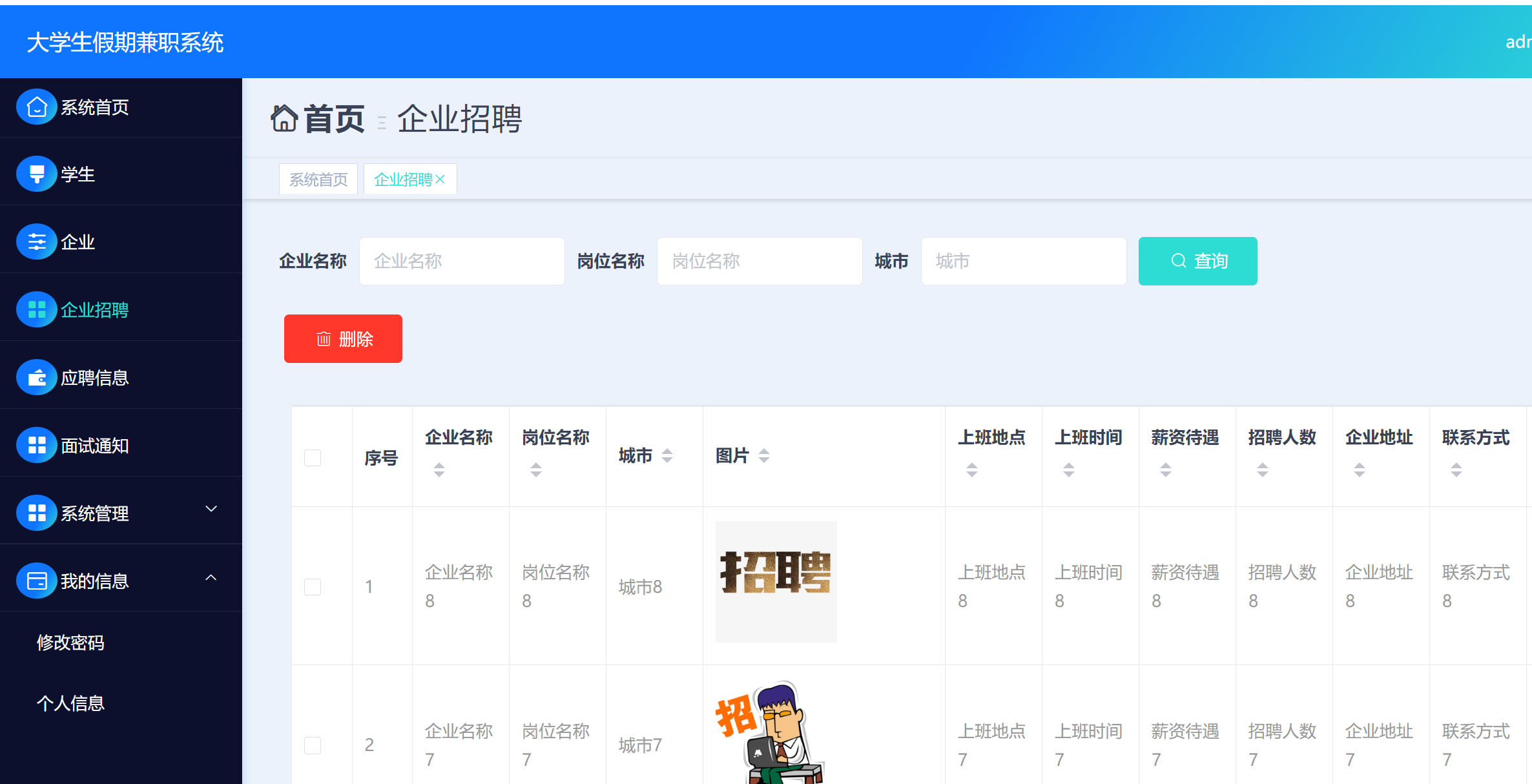Viewport: 1532px width, 784px height.
Task: Click the 查询 search button
Action: point(1197,261)
